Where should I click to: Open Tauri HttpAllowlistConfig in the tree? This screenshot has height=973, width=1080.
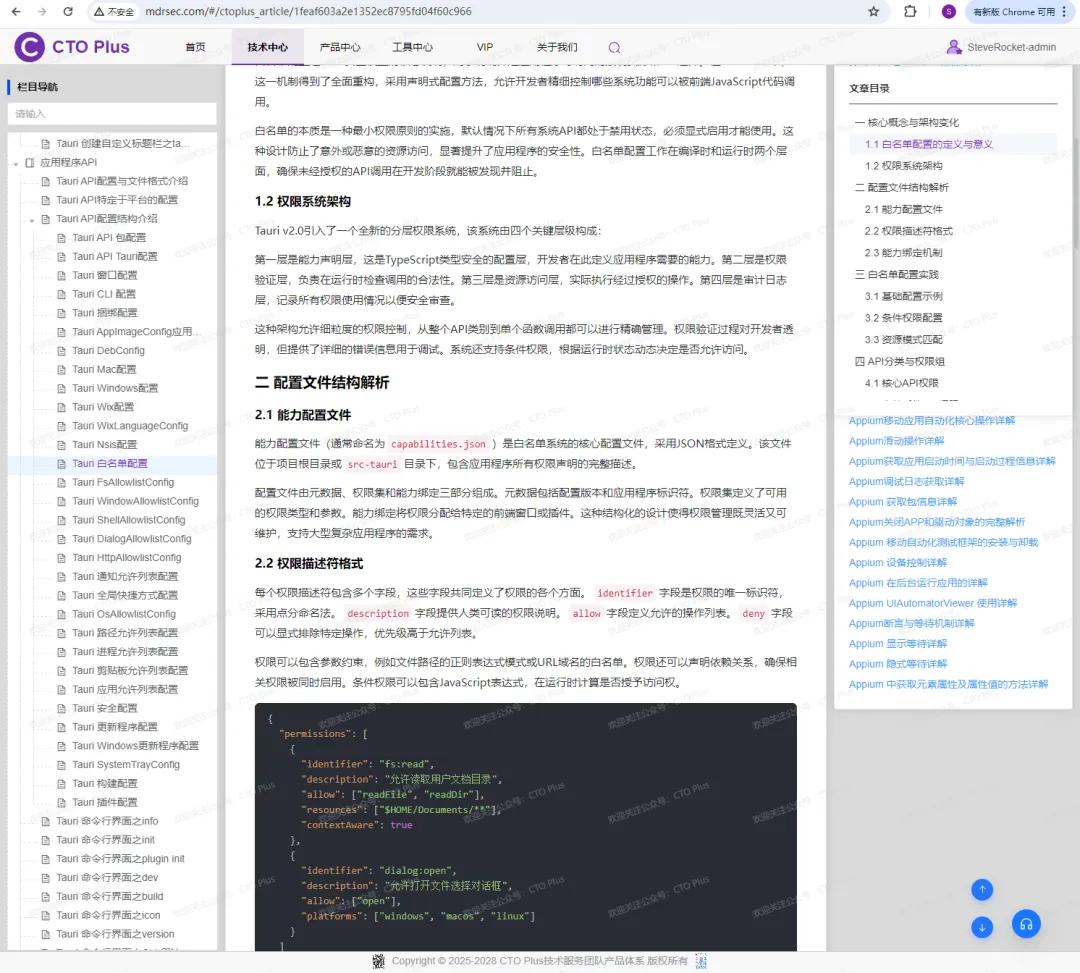click(x=127, y=558)
